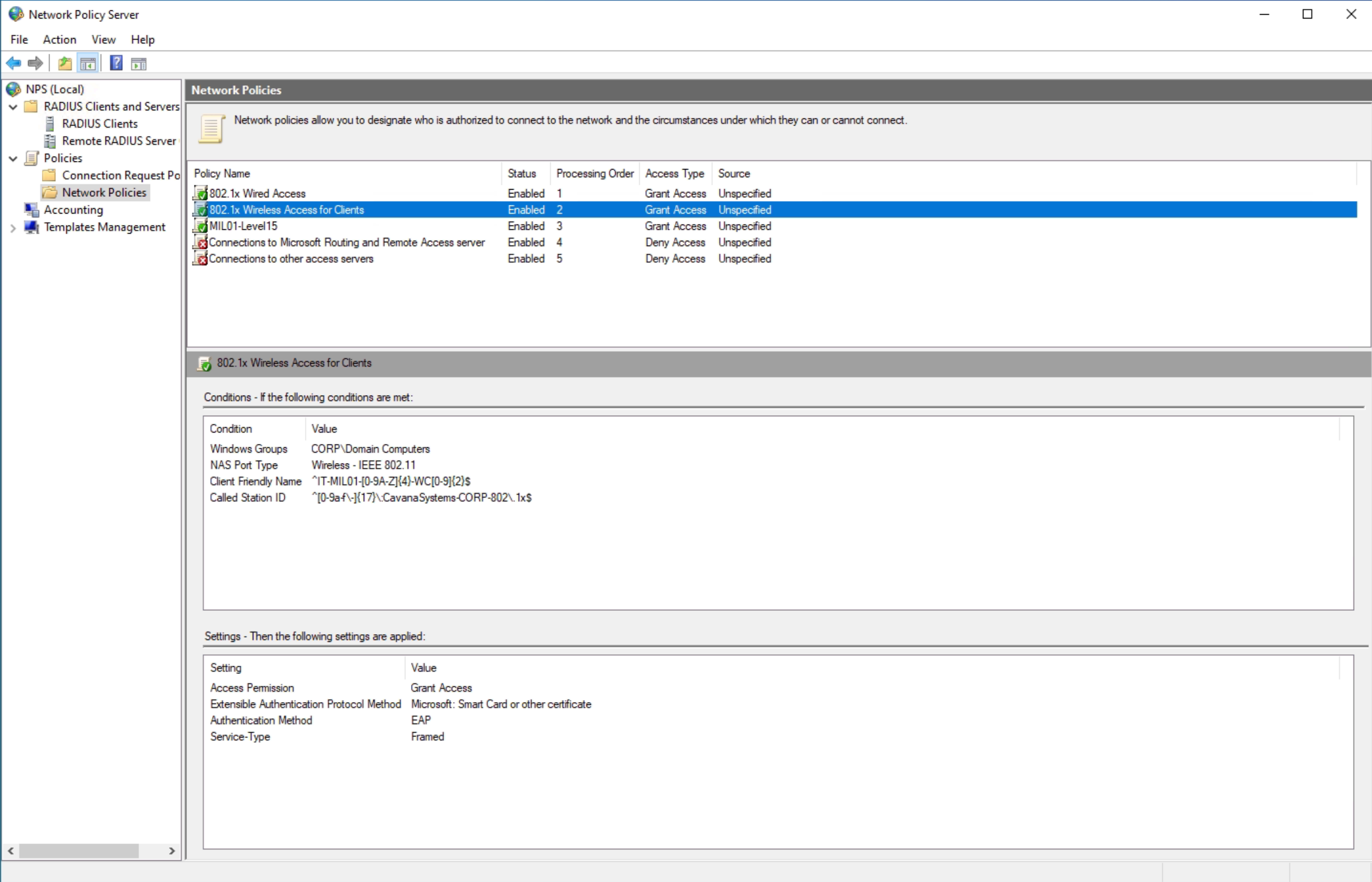Click the Network Policies folder icon in tree

(x=50, y=192)
